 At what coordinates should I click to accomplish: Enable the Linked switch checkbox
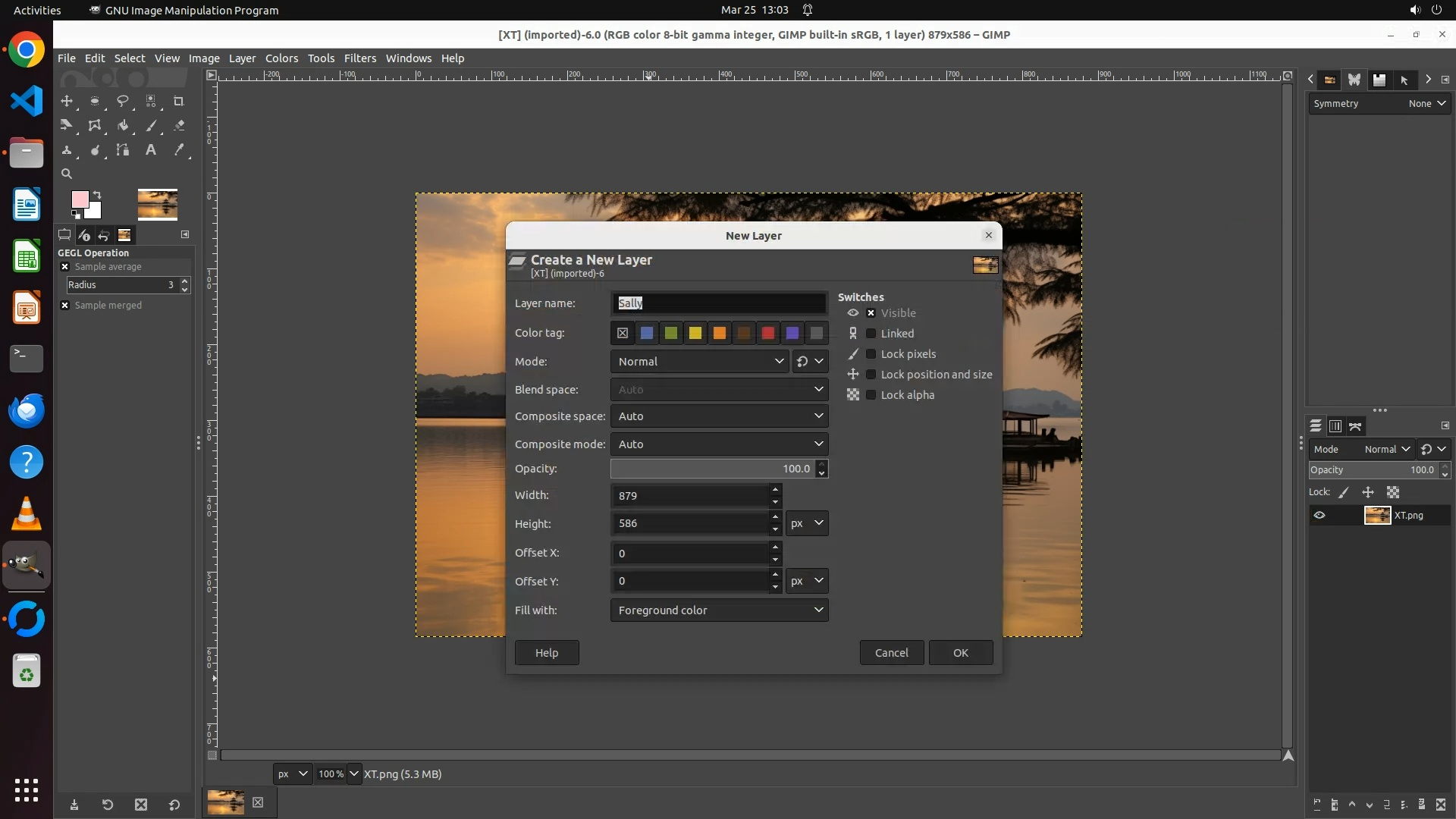pyautogui.click(x=871, y=334)
